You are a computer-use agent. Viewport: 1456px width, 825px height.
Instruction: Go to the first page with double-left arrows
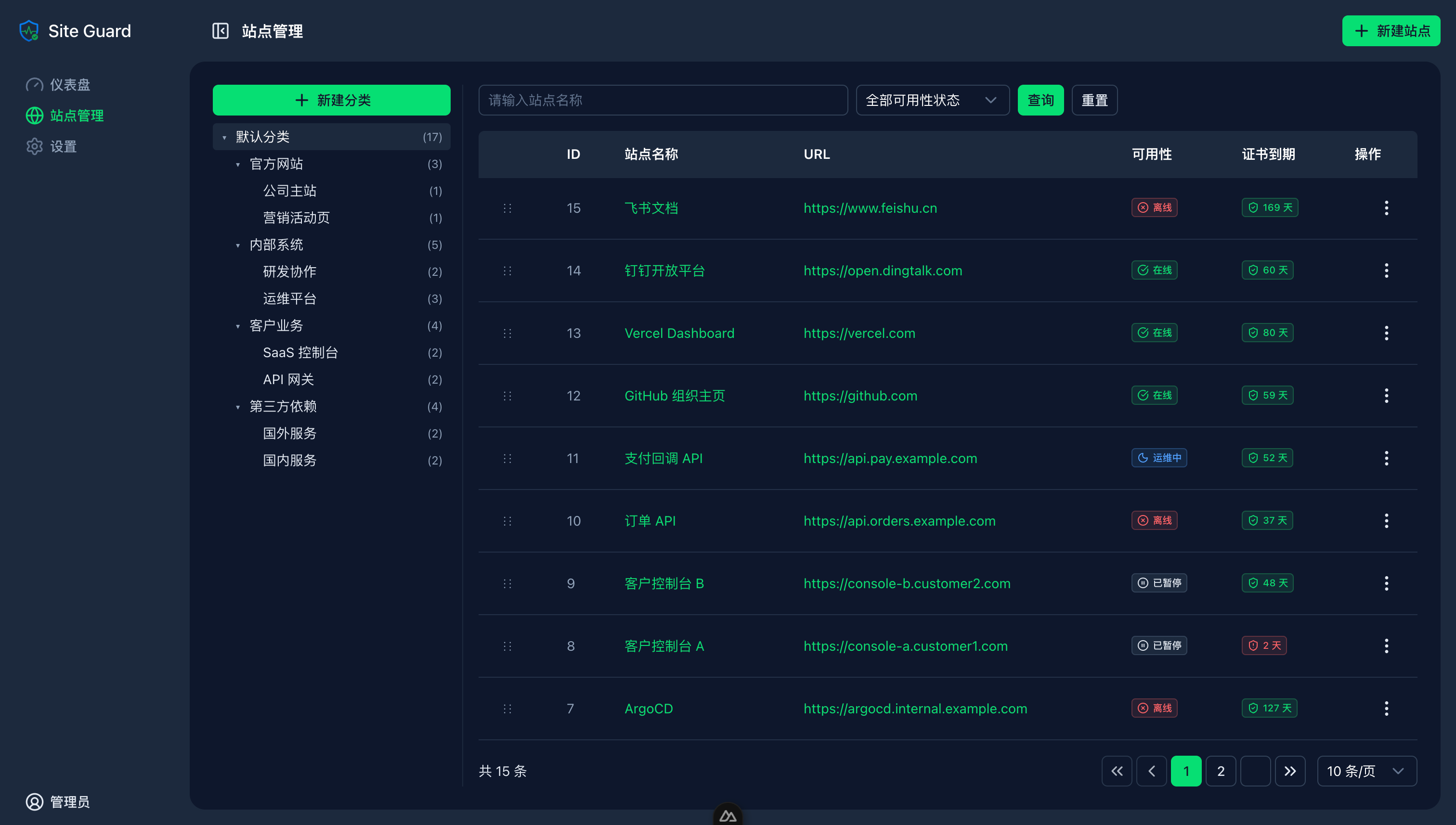pyautogui.click(x=1117, y=771)
